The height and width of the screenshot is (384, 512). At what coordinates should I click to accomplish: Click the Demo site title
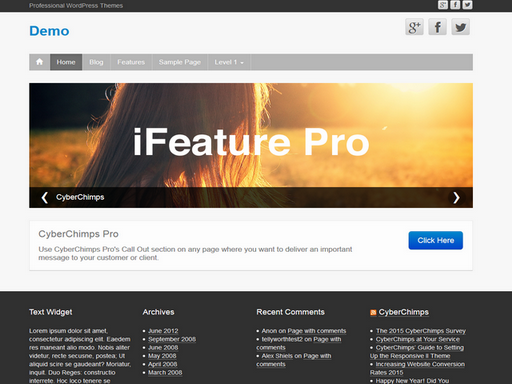coord(49,31)
